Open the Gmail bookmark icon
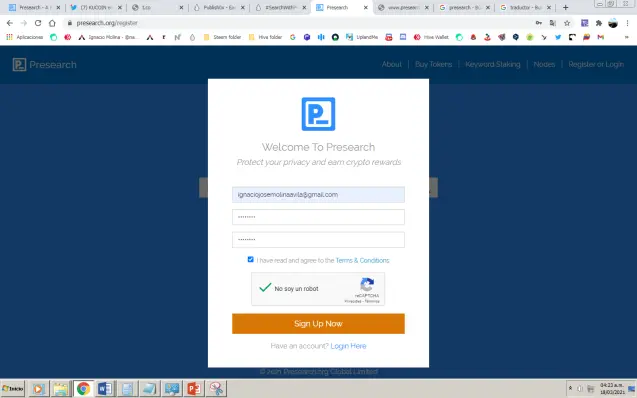This screenshot has width=637, height=398. [x=600, y=37]
